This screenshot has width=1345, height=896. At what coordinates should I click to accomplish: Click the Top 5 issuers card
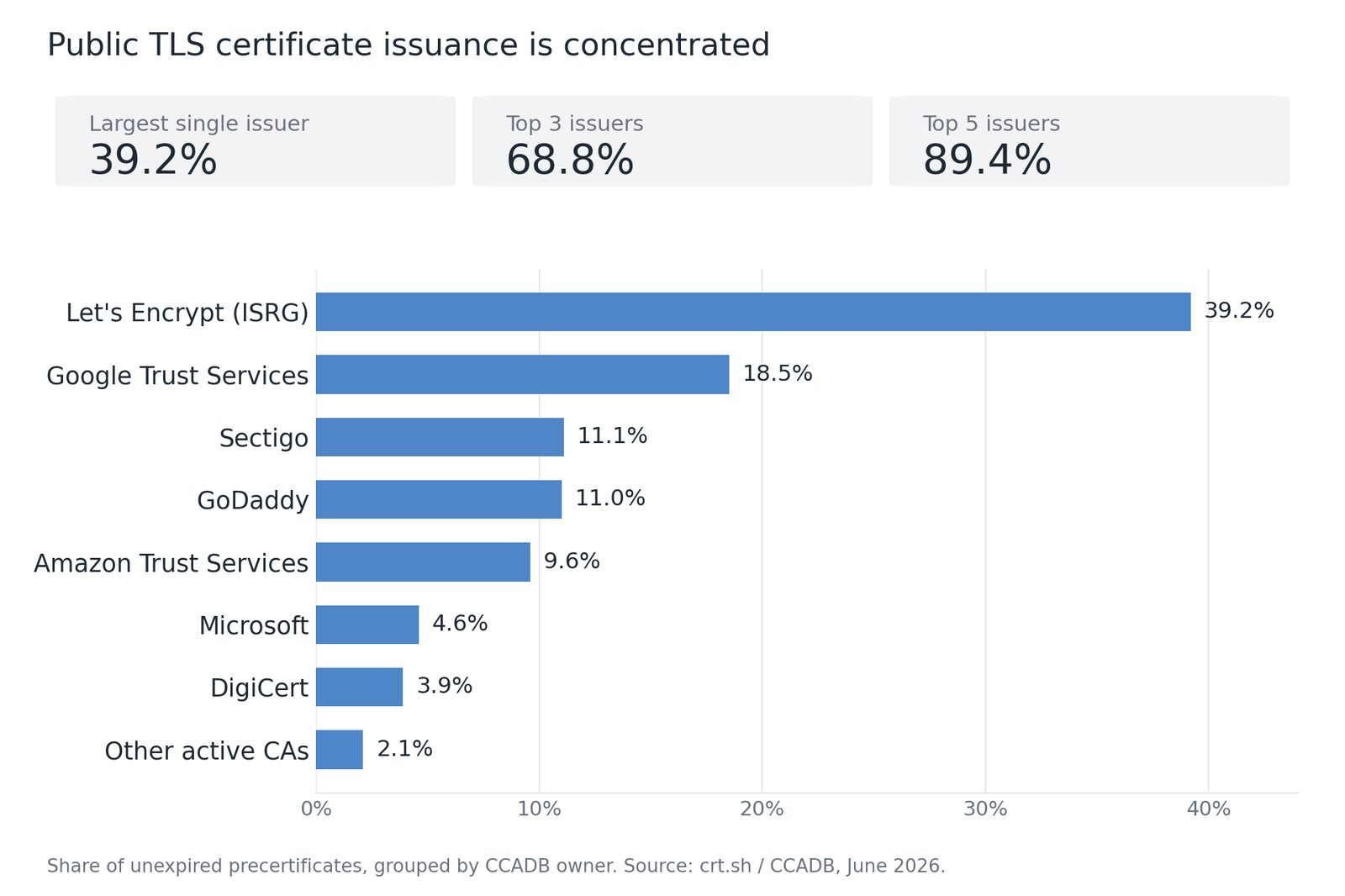pos(1089,141)
